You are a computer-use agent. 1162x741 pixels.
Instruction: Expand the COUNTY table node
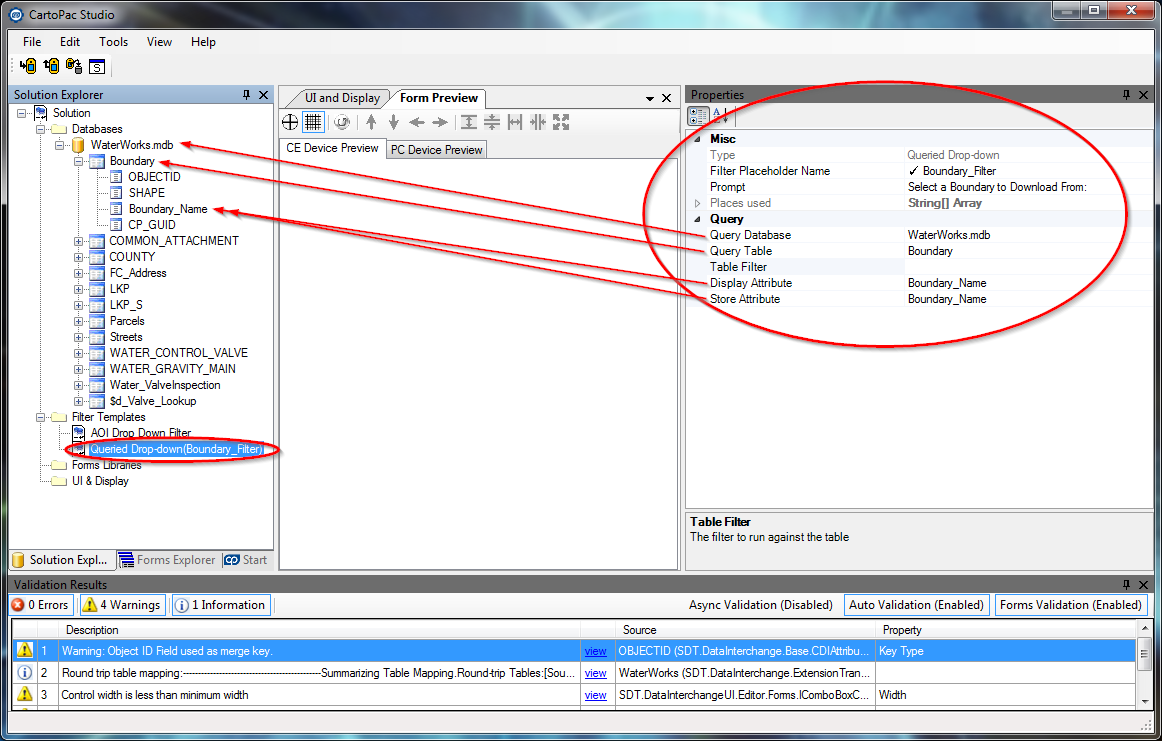78,257
